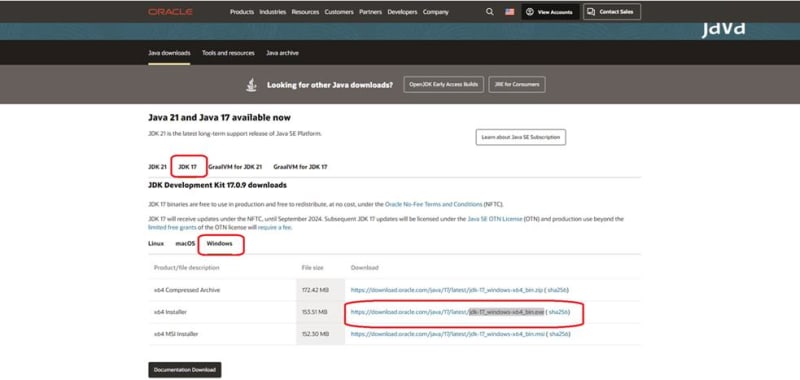Click the Java cup icon in banner

point(251,85)
